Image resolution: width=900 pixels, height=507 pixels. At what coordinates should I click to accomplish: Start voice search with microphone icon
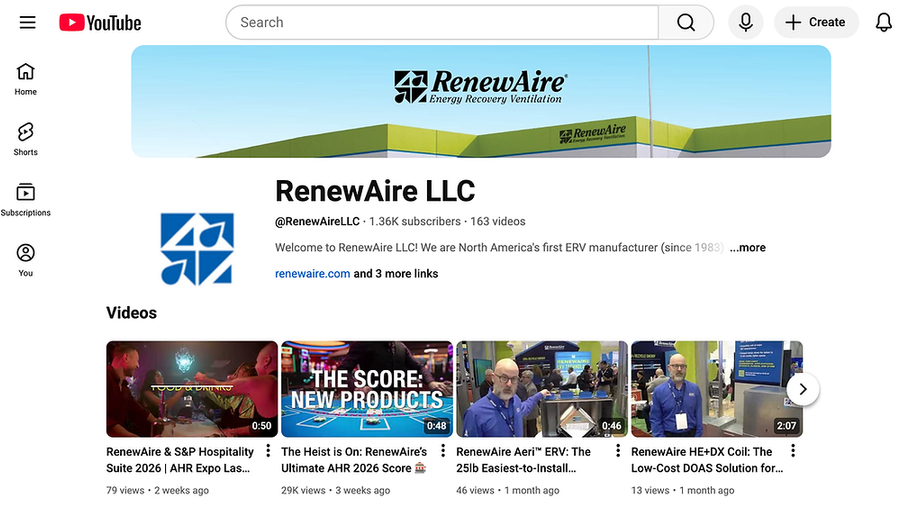746,22
